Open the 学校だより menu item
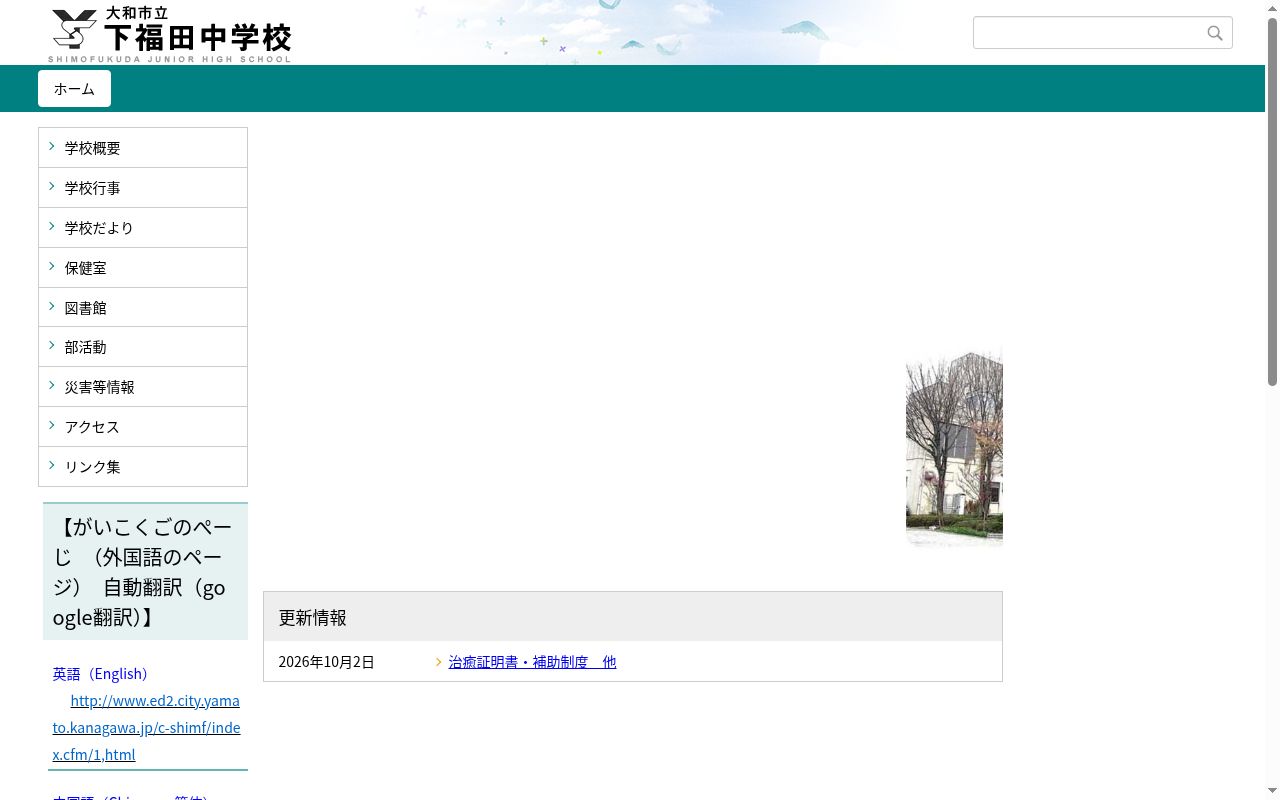This screenshot has height=800, width=1280. pyautogui.click(x=143, y=228)
